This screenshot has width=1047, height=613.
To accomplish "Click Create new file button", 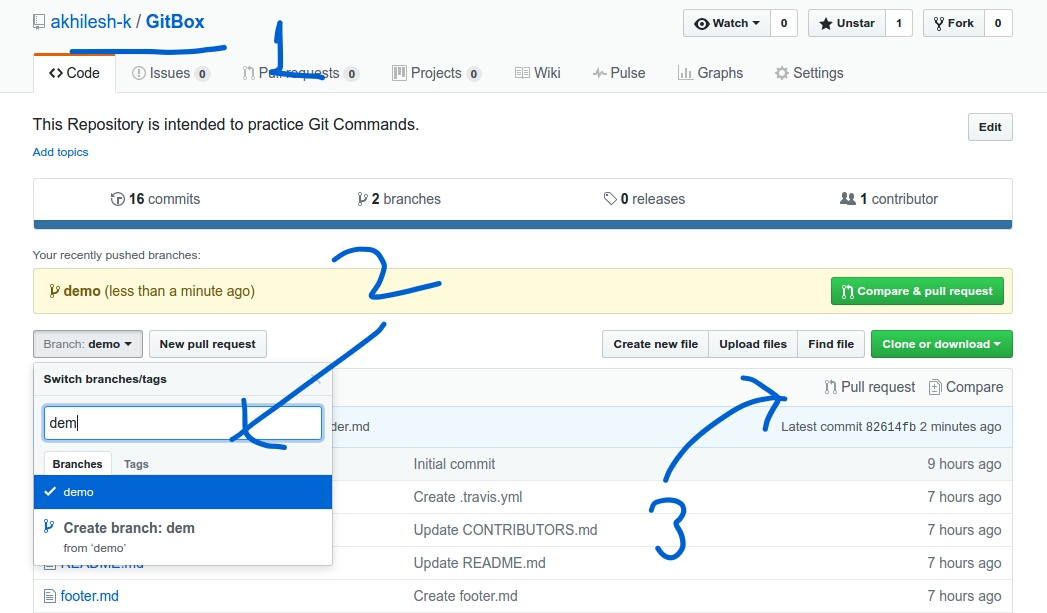I will pos(656,344).
